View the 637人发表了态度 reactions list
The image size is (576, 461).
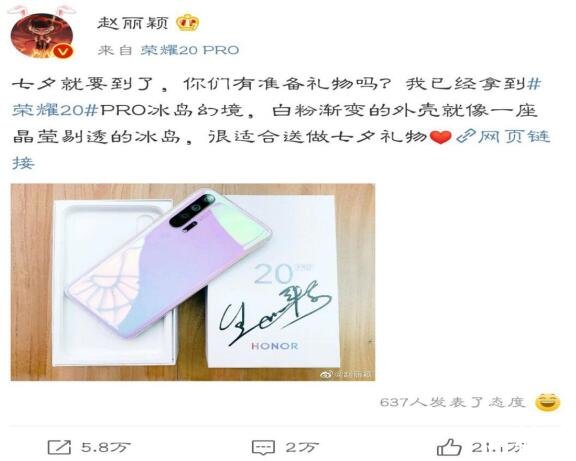[x=451, y=402]
